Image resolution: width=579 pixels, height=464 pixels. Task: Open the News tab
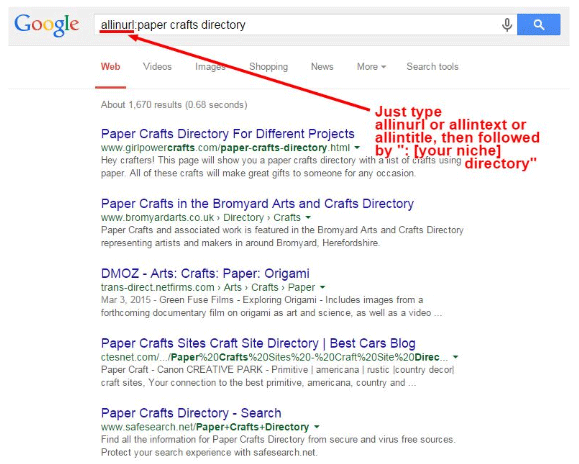click(322, 67)
